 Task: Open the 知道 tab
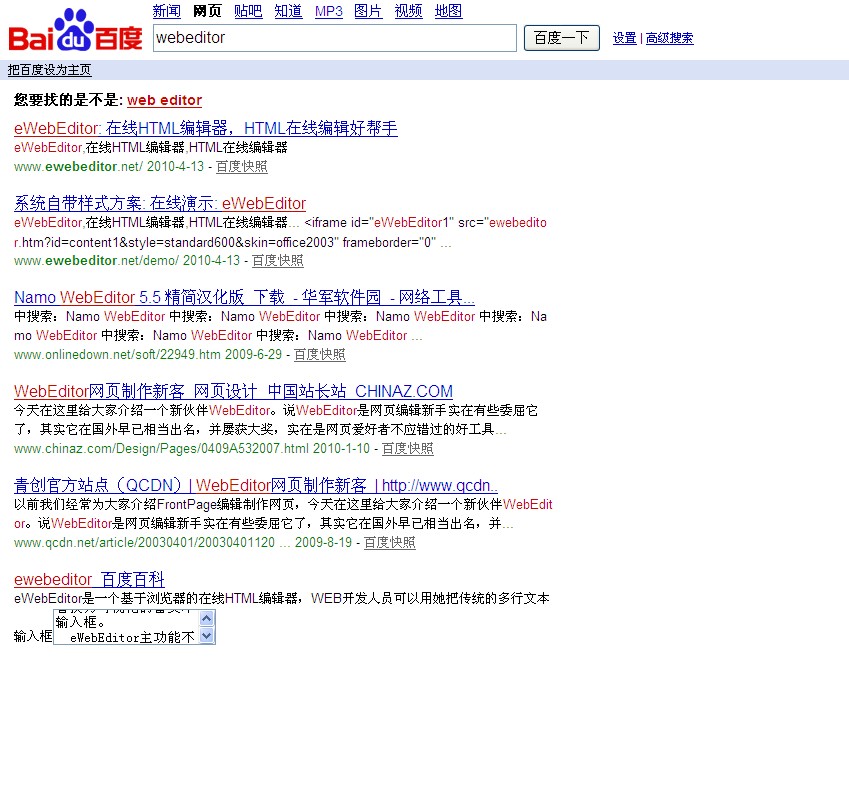pos(289,11)
